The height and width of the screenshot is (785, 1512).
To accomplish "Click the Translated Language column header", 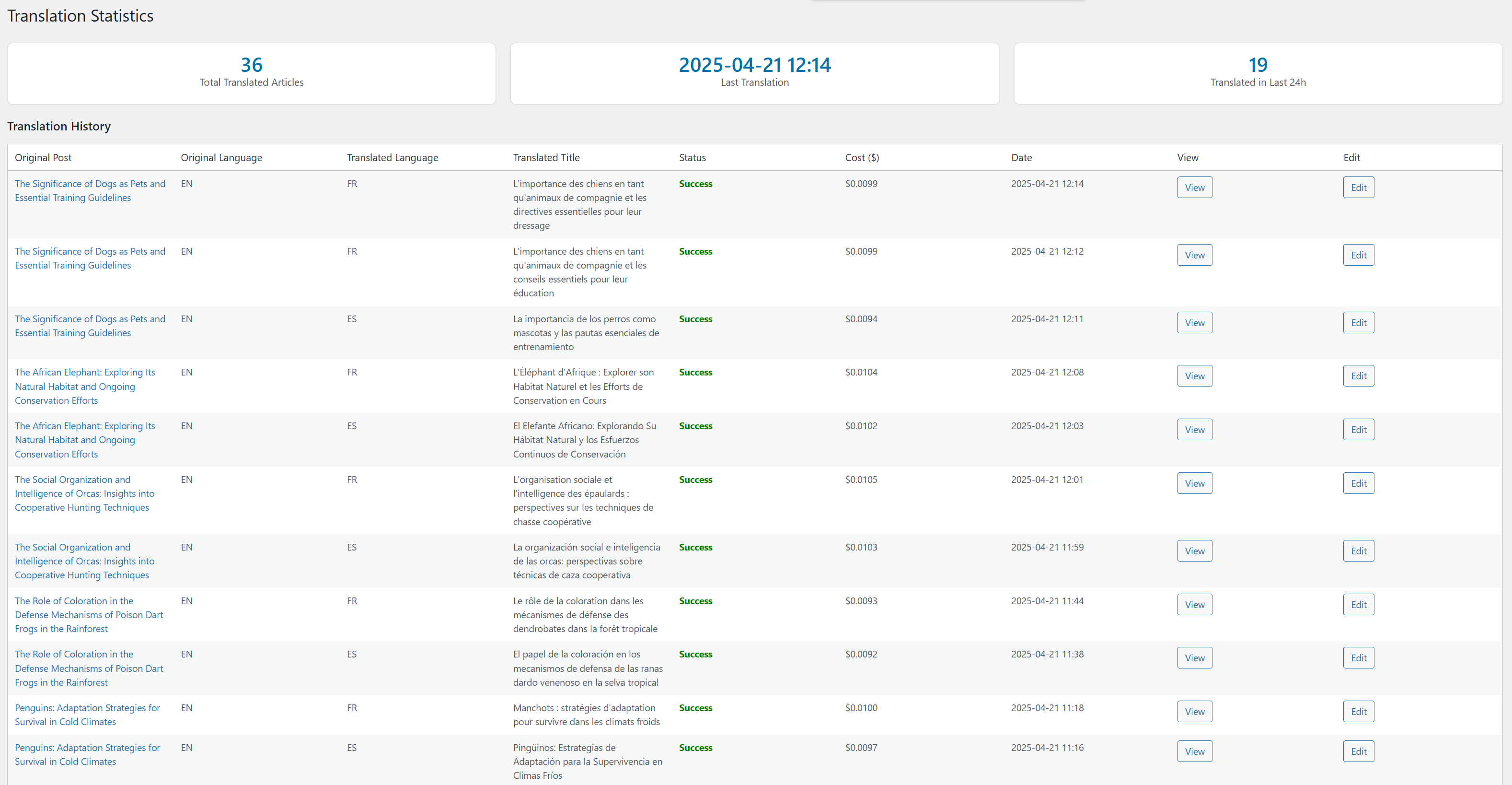I will 392,157.
